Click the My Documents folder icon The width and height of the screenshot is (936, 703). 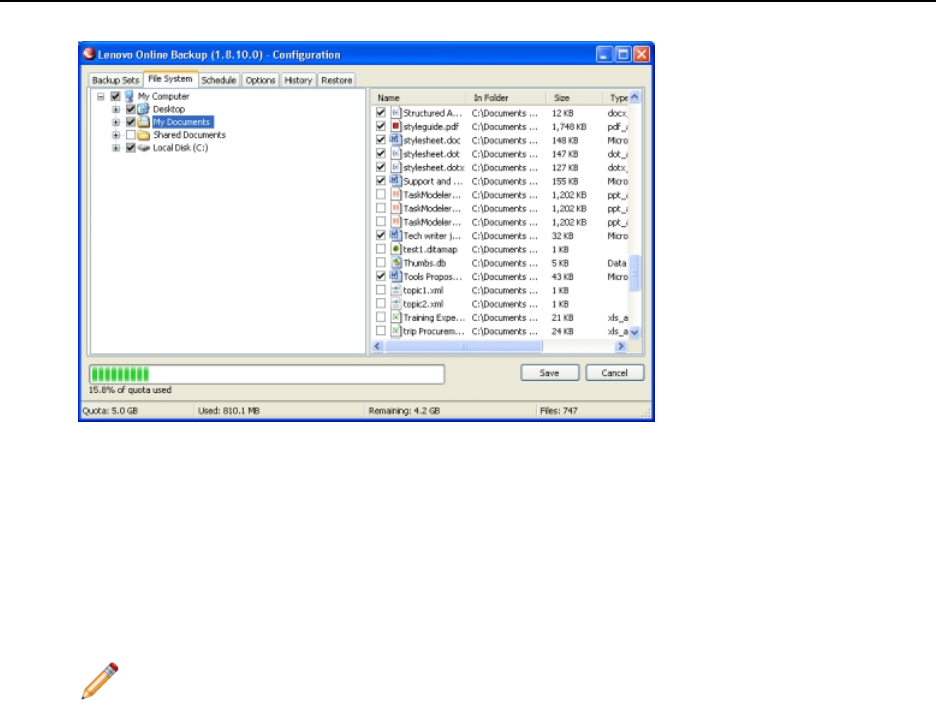coord(143,122)
